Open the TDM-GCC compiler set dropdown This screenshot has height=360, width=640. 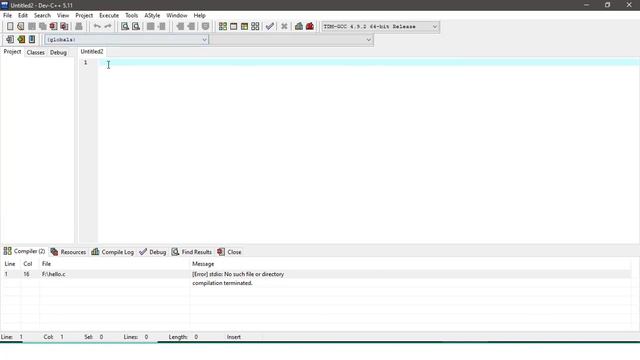[380, 27]
